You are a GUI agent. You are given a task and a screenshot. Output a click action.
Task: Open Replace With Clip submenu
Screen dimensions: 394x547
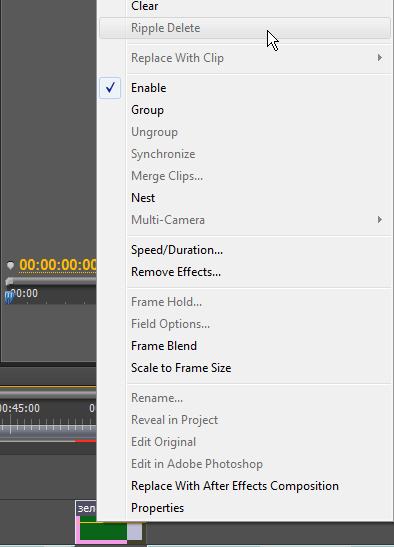point(245,58)
